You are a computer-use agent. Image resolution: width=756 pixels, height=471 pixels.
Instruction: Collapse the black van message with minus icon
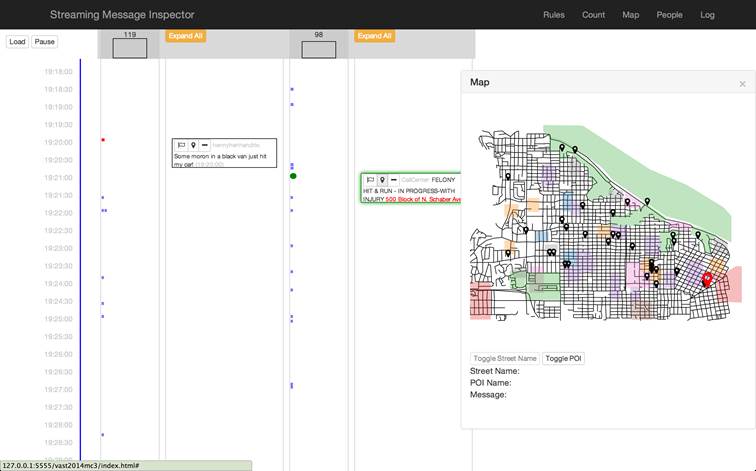(204, 145)
